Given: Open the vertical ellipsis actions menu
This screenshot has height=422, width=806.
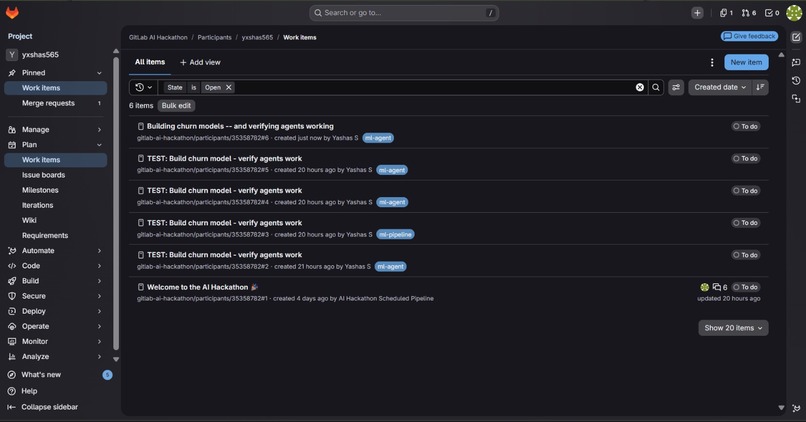Looking at the screenshot, I should click(x=712, y=62).
